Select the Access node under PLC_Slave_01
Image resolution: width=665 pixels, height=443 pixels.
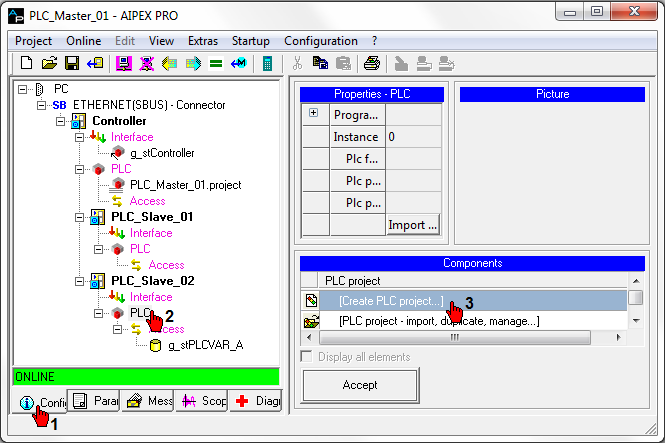point(166,265)
